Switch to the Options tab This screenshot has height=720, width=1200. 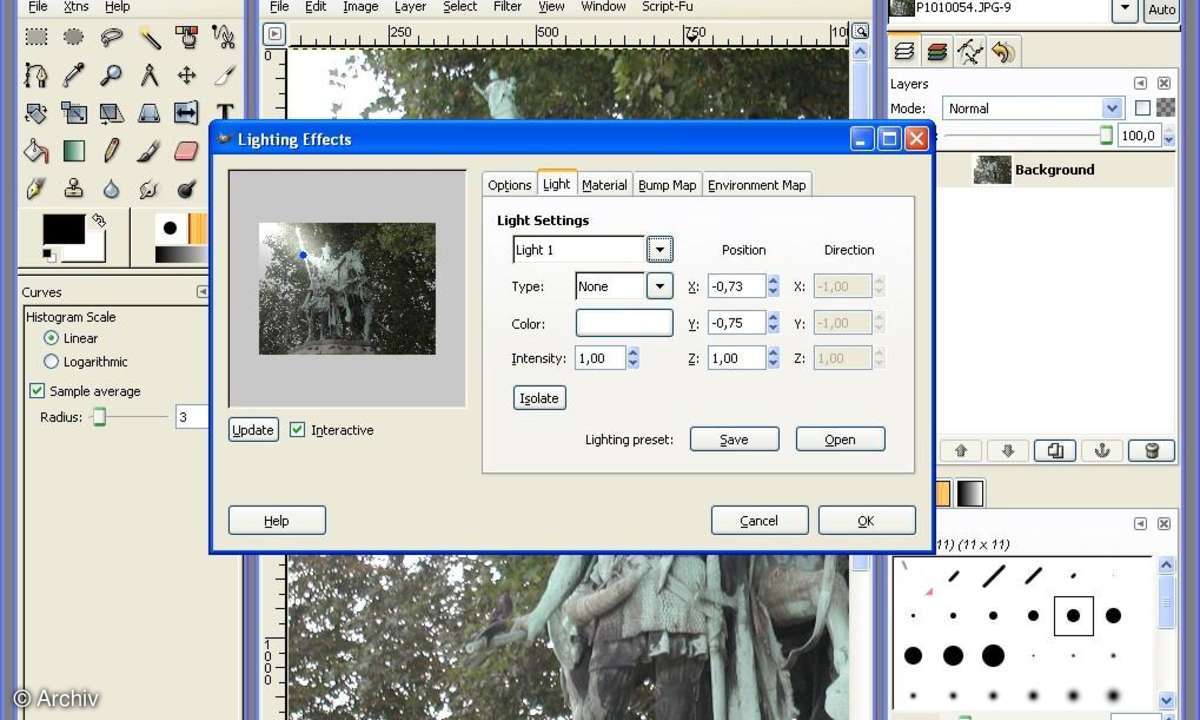coord(510,185)
